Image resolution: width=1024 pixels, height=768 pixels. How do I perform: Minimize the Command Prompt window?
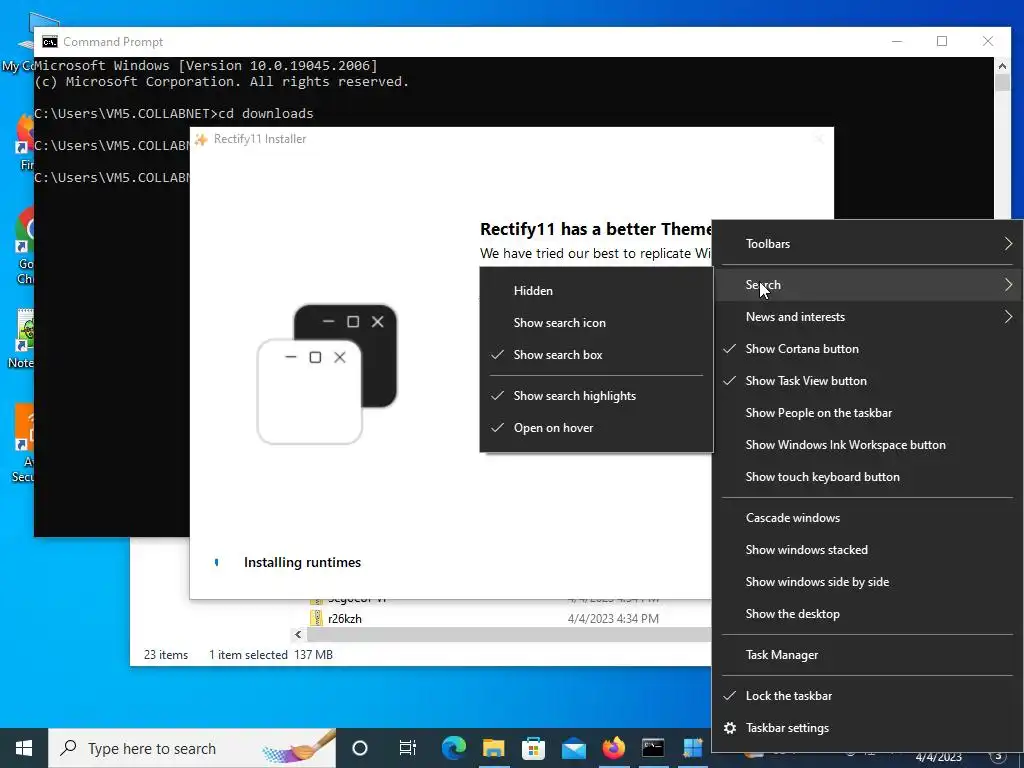(897, 41)
